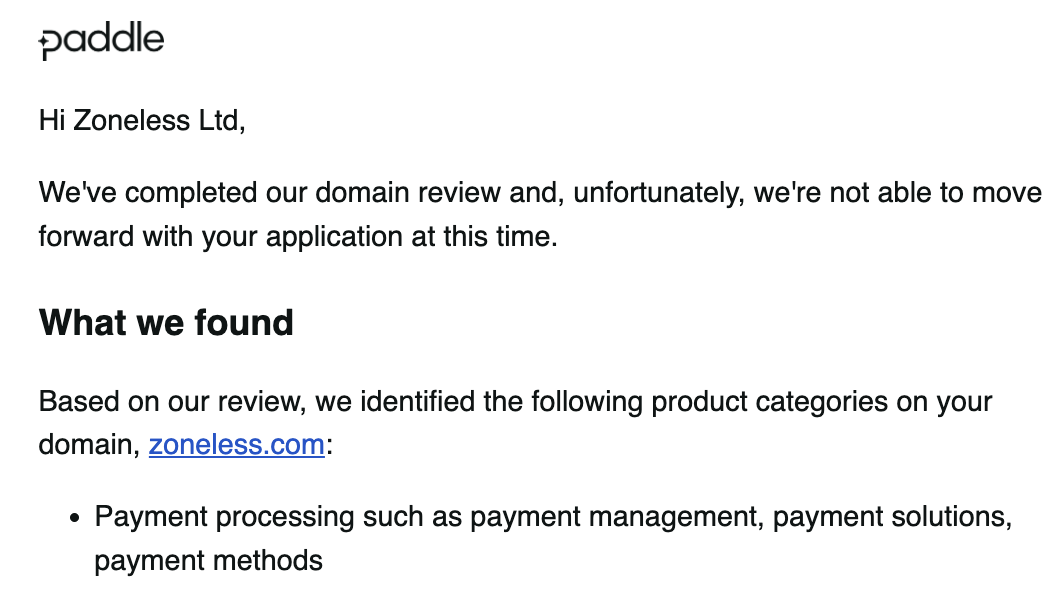1063x614 pixels.
Task: Click the word "domain," before the link
Action: coord(89,445)
